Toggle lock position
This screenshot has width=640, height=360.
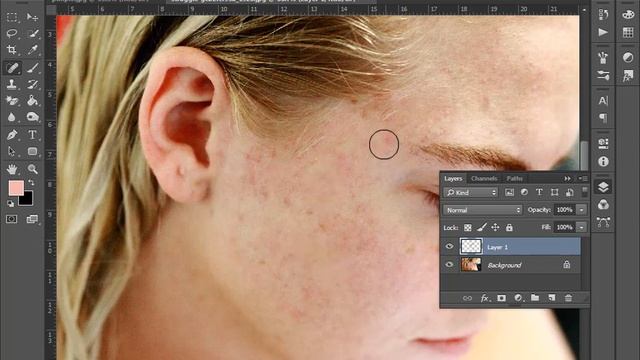point(496,227)
